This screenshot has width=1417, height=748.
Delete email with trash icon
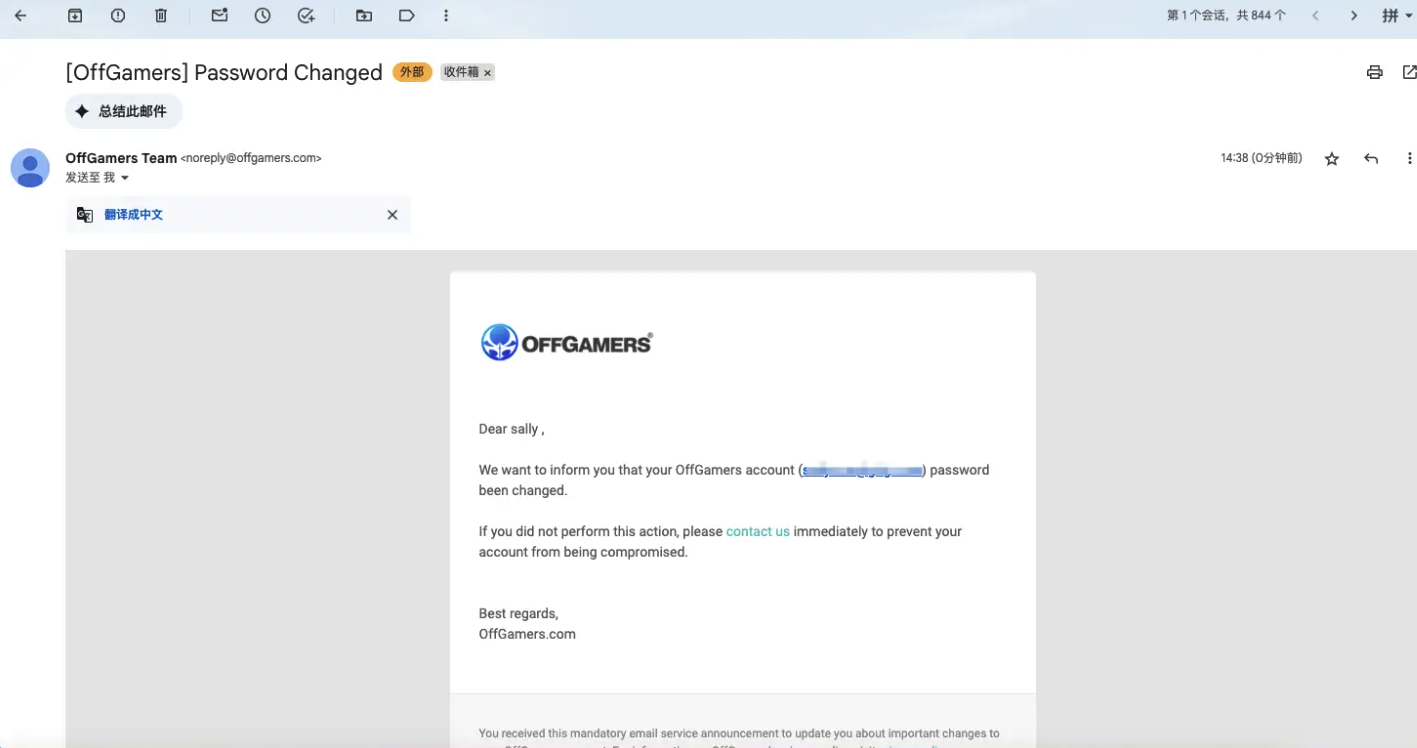(x=161, y=16)
